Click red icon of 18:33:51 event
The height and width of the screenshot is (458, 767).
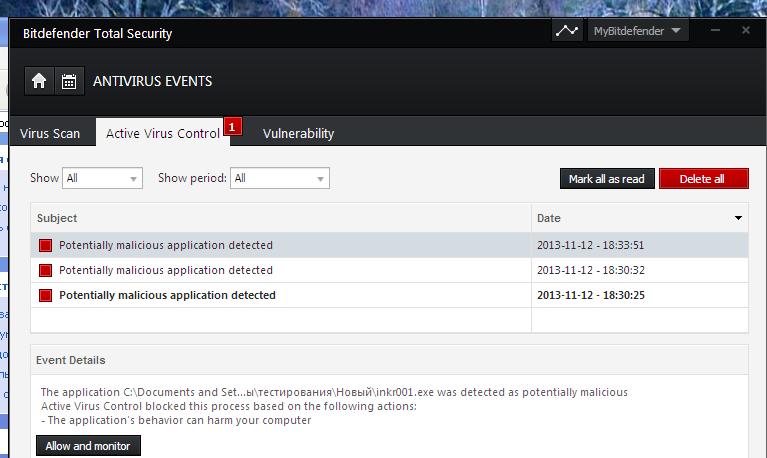coord(45,246)
